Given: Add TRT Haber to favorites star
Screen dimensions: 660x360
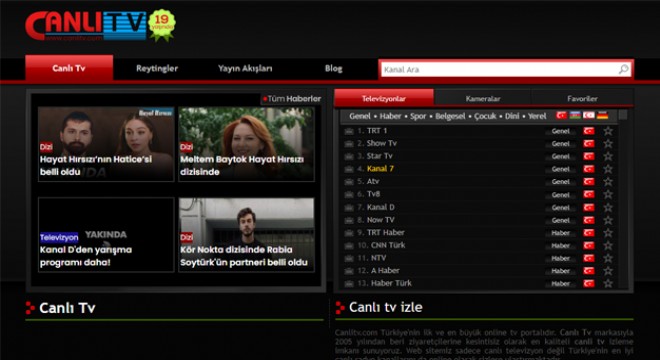Looking at the screenshot, I should (x=608, y=232).
